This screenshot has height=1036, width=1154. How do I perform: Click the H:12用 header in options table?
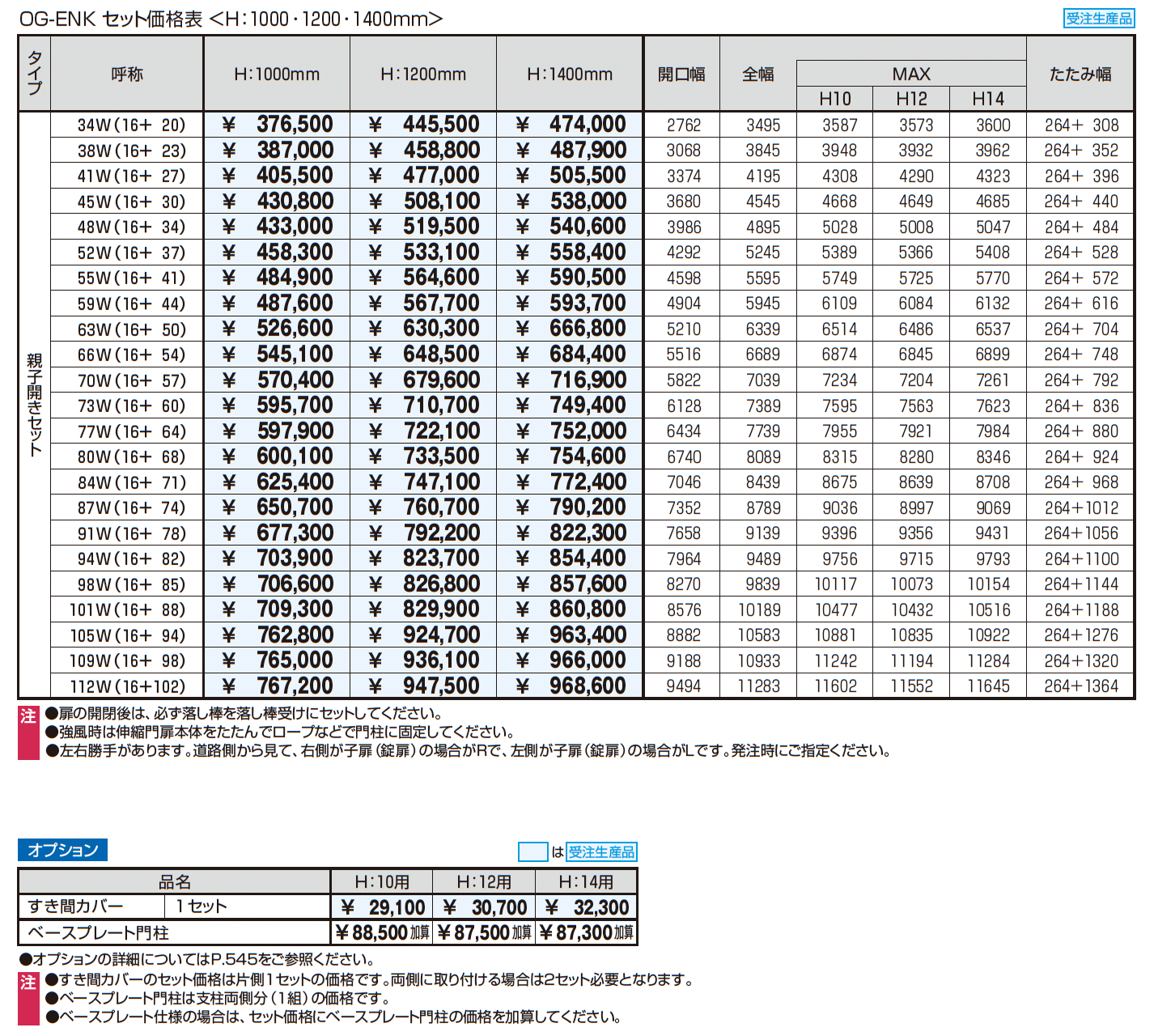click(484, 881)
